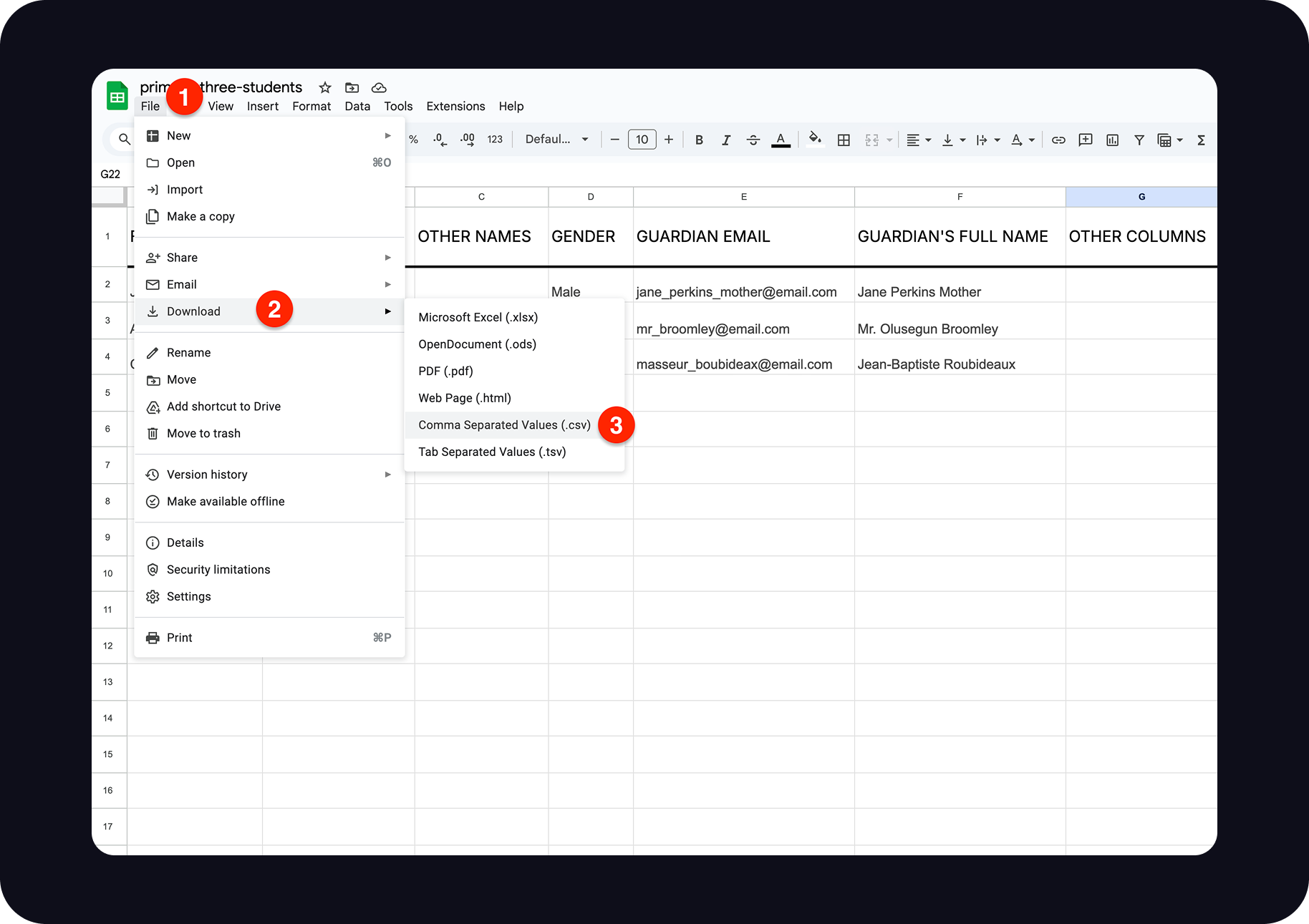
Task: Open the Insert menu
Action: [263, 106]
